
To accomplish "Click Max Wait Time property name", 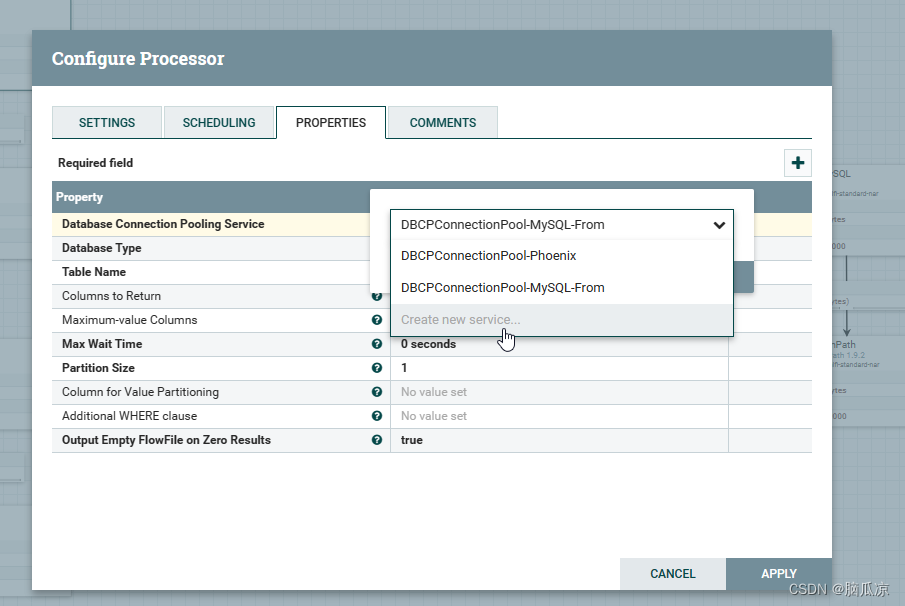I will (102, 344).
